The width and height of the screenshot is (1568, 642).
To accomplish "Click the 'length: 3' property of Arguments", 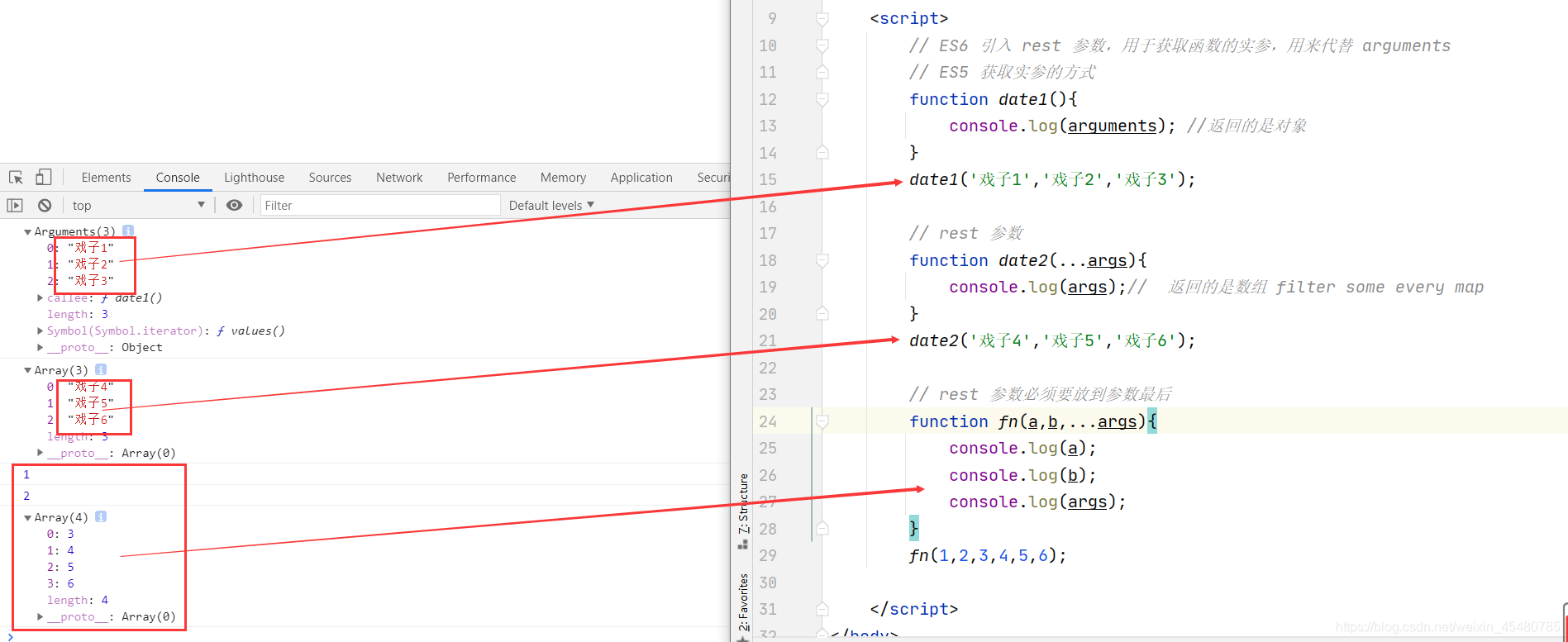I will [78, 314].
